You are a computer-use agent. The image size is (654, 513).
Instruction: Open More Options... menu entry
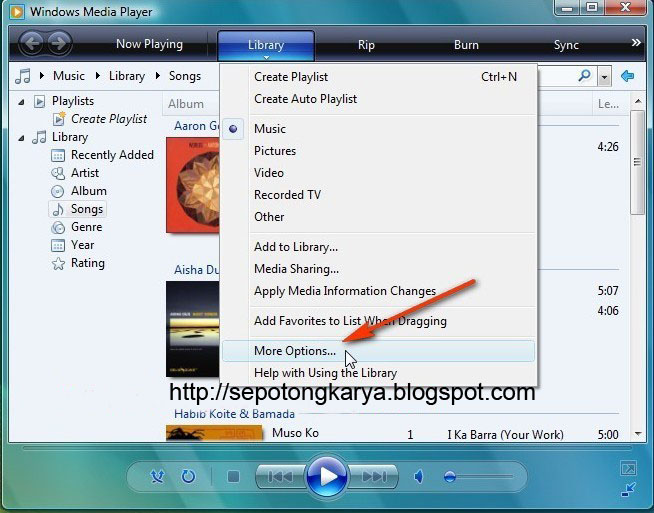379,351
